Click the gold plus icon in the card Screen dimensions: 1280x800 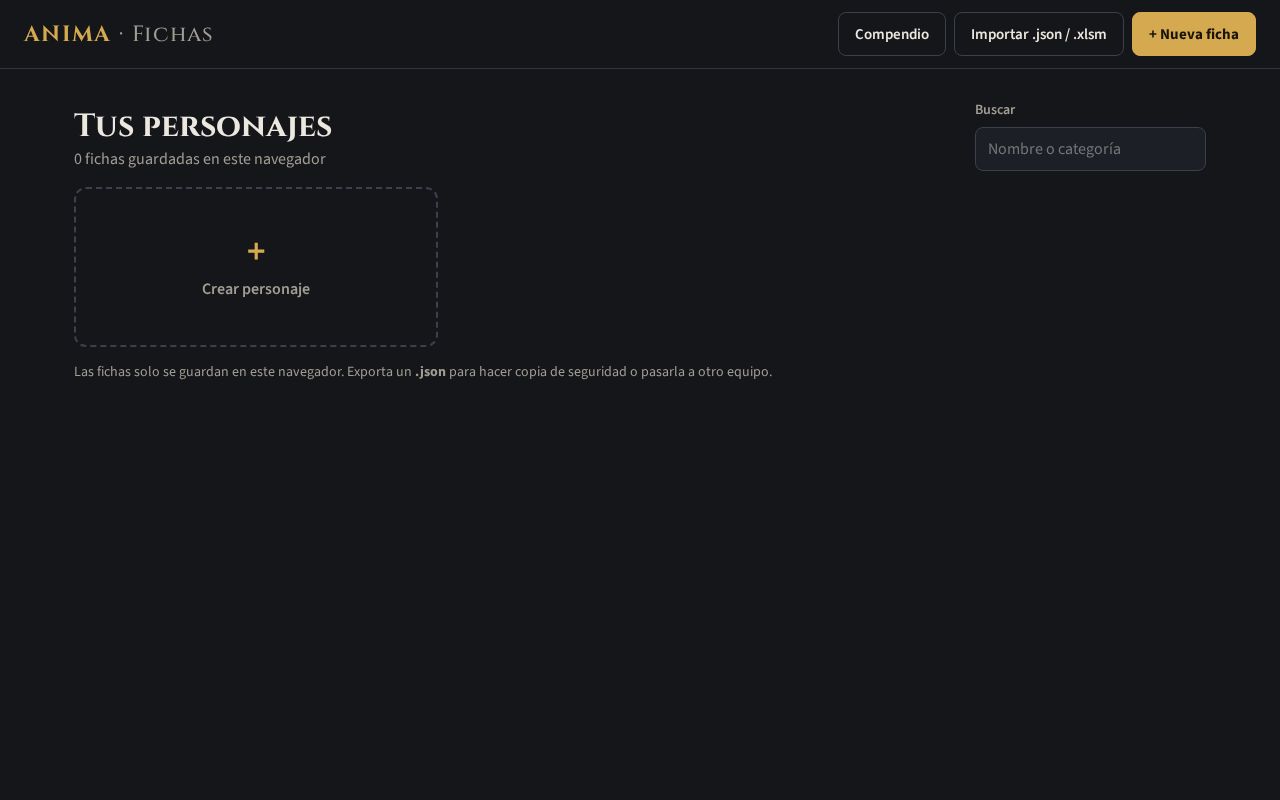tap(256, 251)
